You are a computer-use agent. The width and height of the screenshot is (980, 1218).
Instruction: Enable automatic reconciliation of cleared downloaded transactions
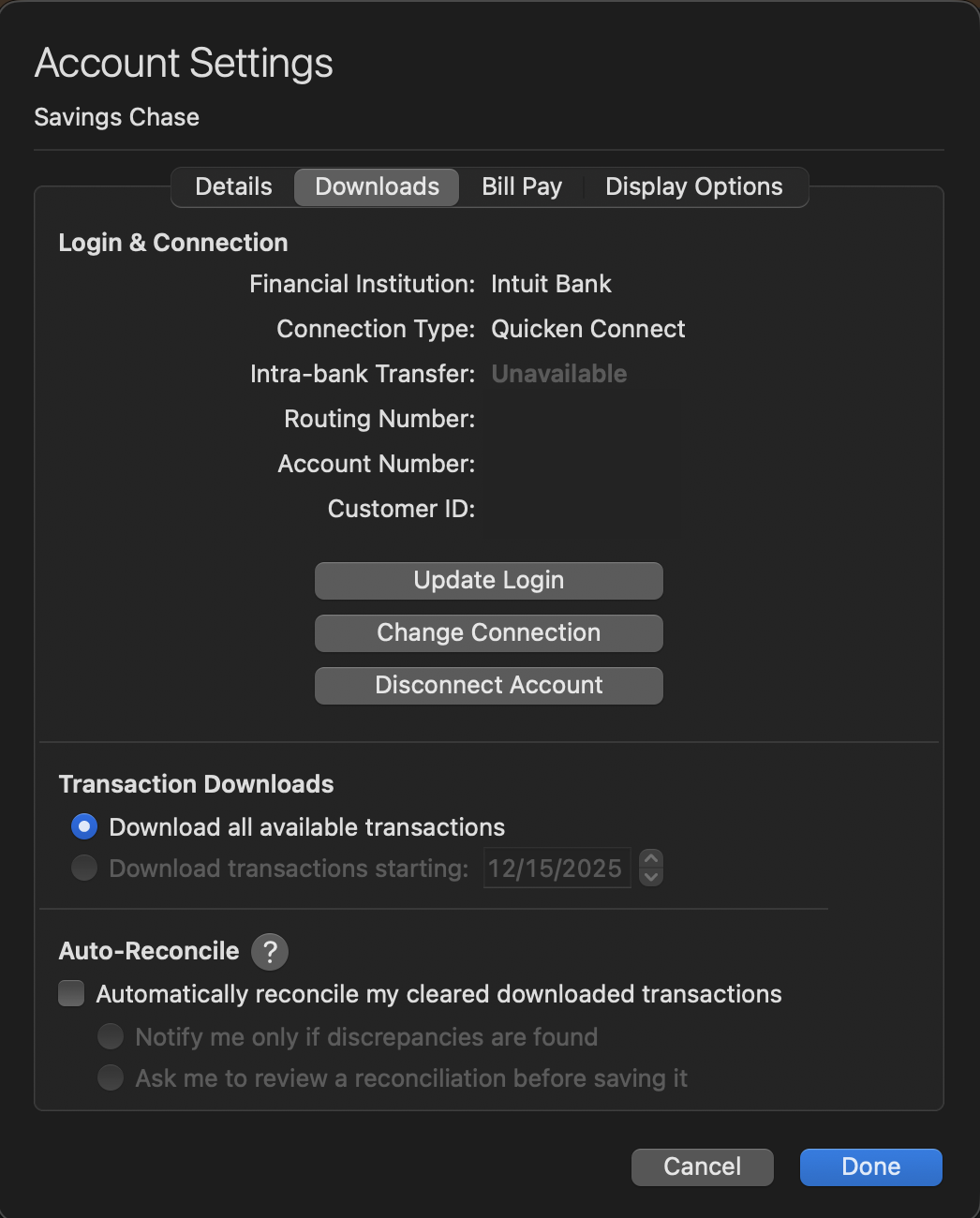pyautogui.click(x=70, y=993)
